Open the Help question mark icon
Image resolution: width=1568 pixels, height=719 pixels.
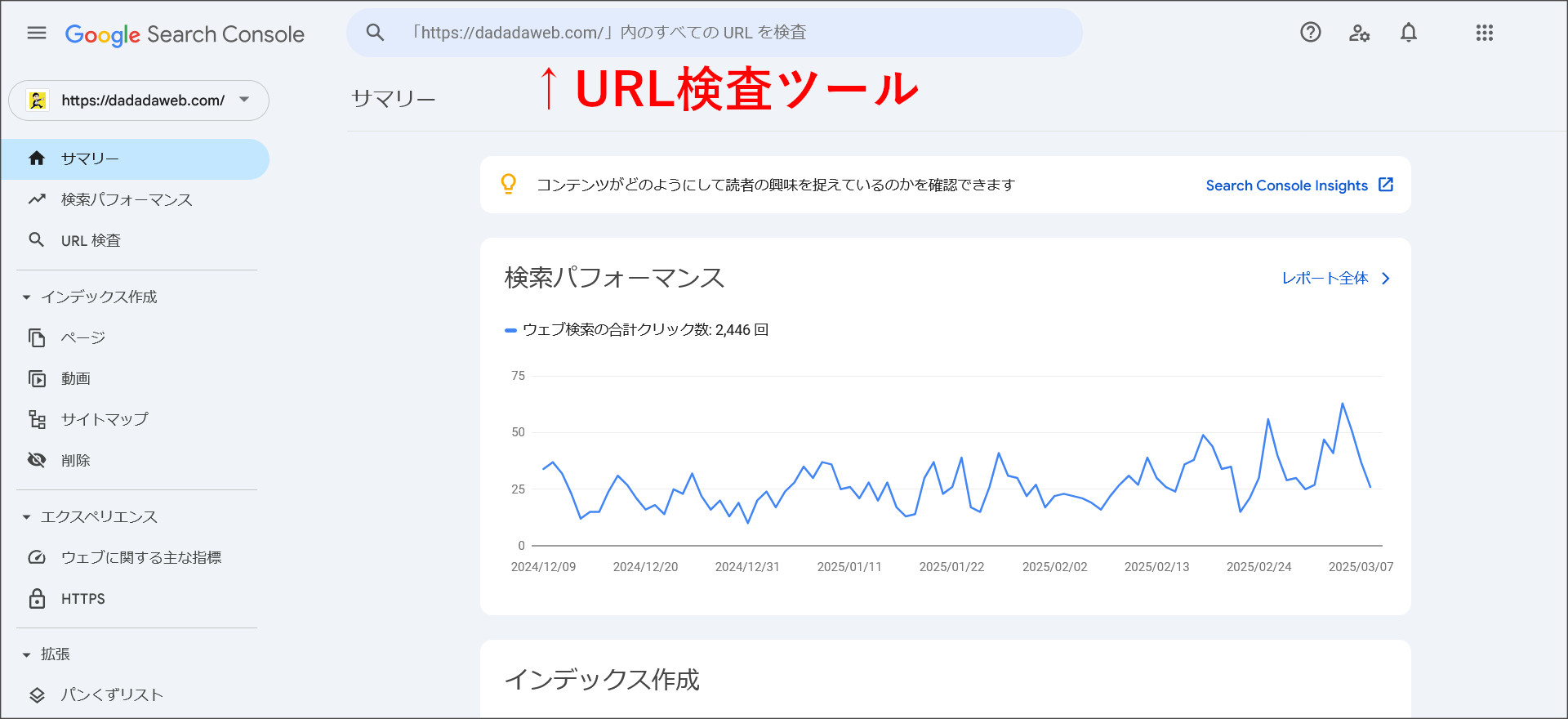1311,33
